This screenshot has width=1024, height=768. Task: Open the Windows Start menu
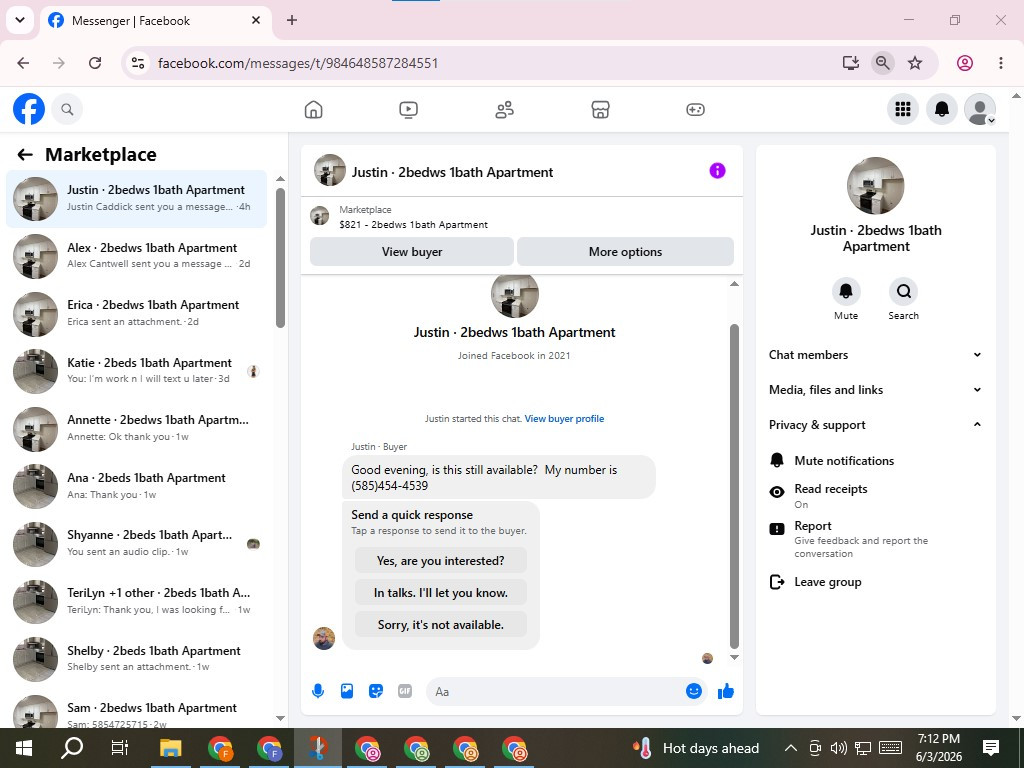click(x=24, y=748)
